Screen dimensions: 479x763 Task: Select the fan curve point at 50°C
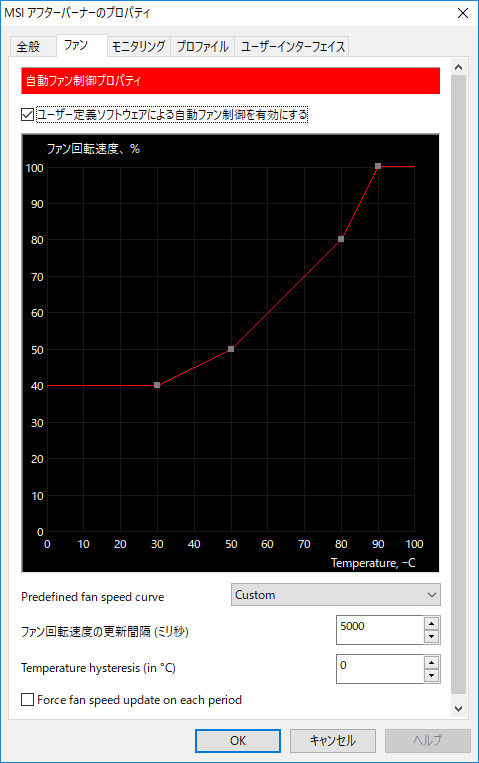point(231,349)
